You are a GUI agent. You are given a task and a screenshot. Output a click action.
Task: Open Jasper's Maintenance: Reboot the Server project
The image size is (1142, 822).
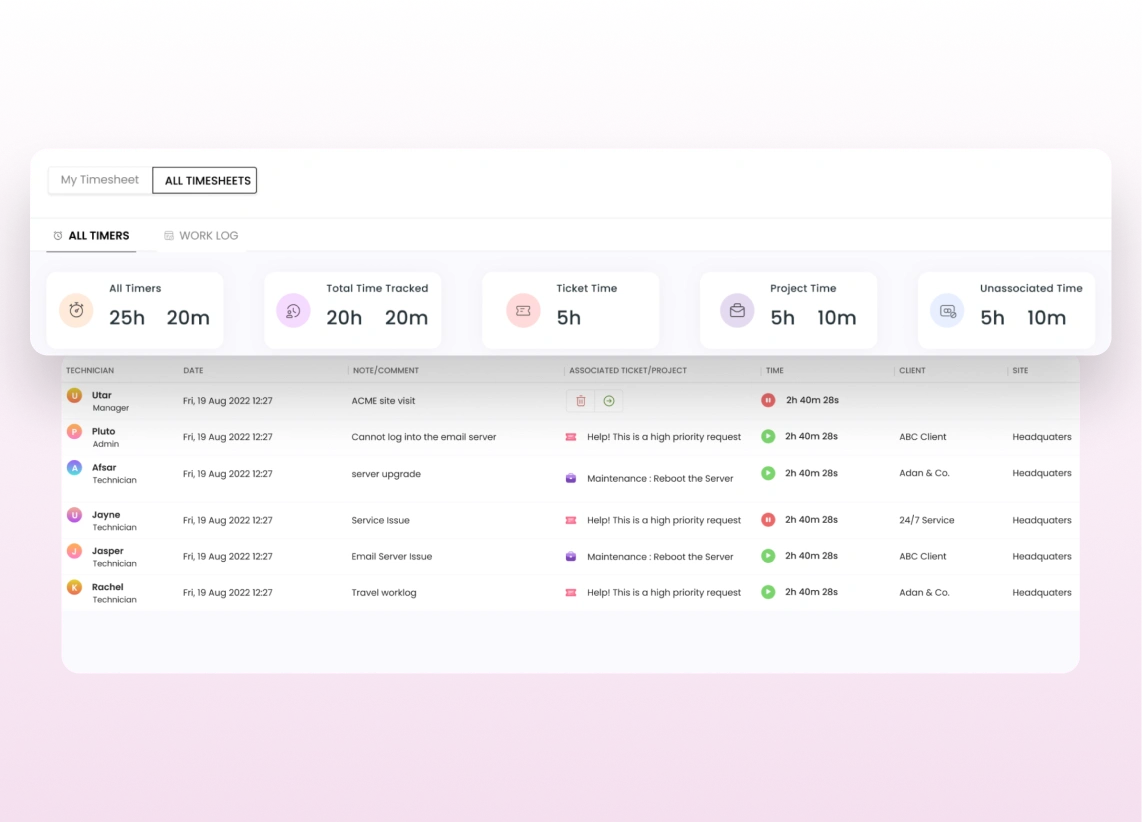coord(660,557)
